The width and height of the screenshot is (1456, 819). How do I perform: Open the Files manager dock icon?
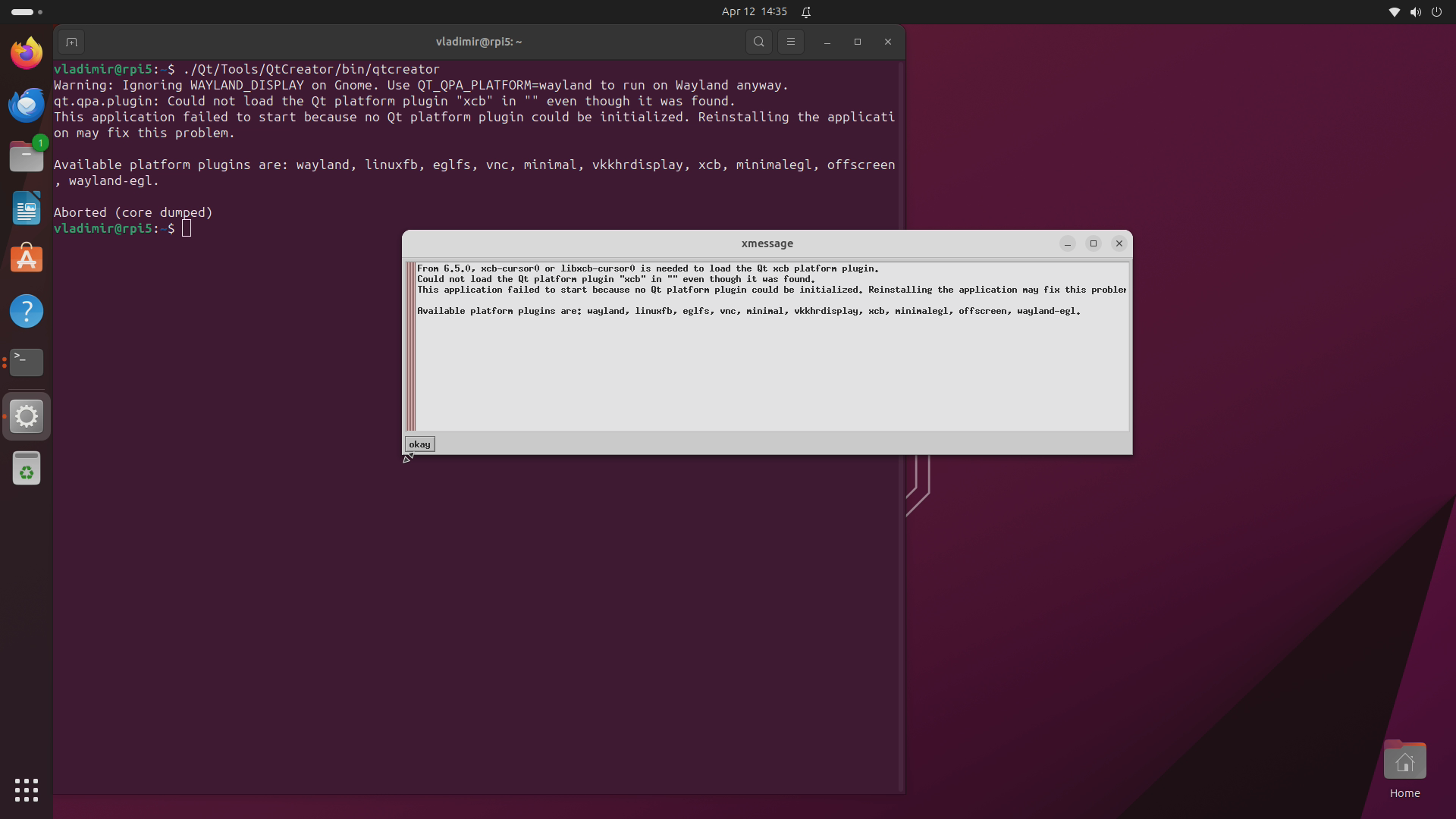27,156
